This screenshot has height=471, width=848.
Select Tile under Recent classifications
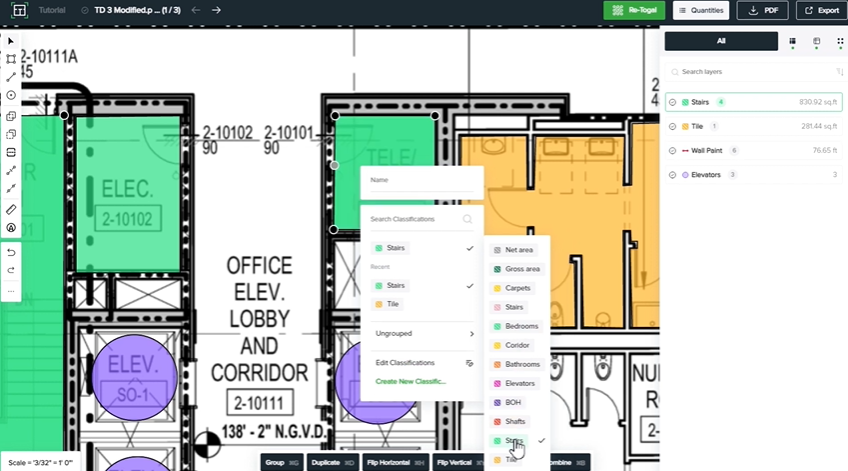pyautogui.click(x=387, y=304)
